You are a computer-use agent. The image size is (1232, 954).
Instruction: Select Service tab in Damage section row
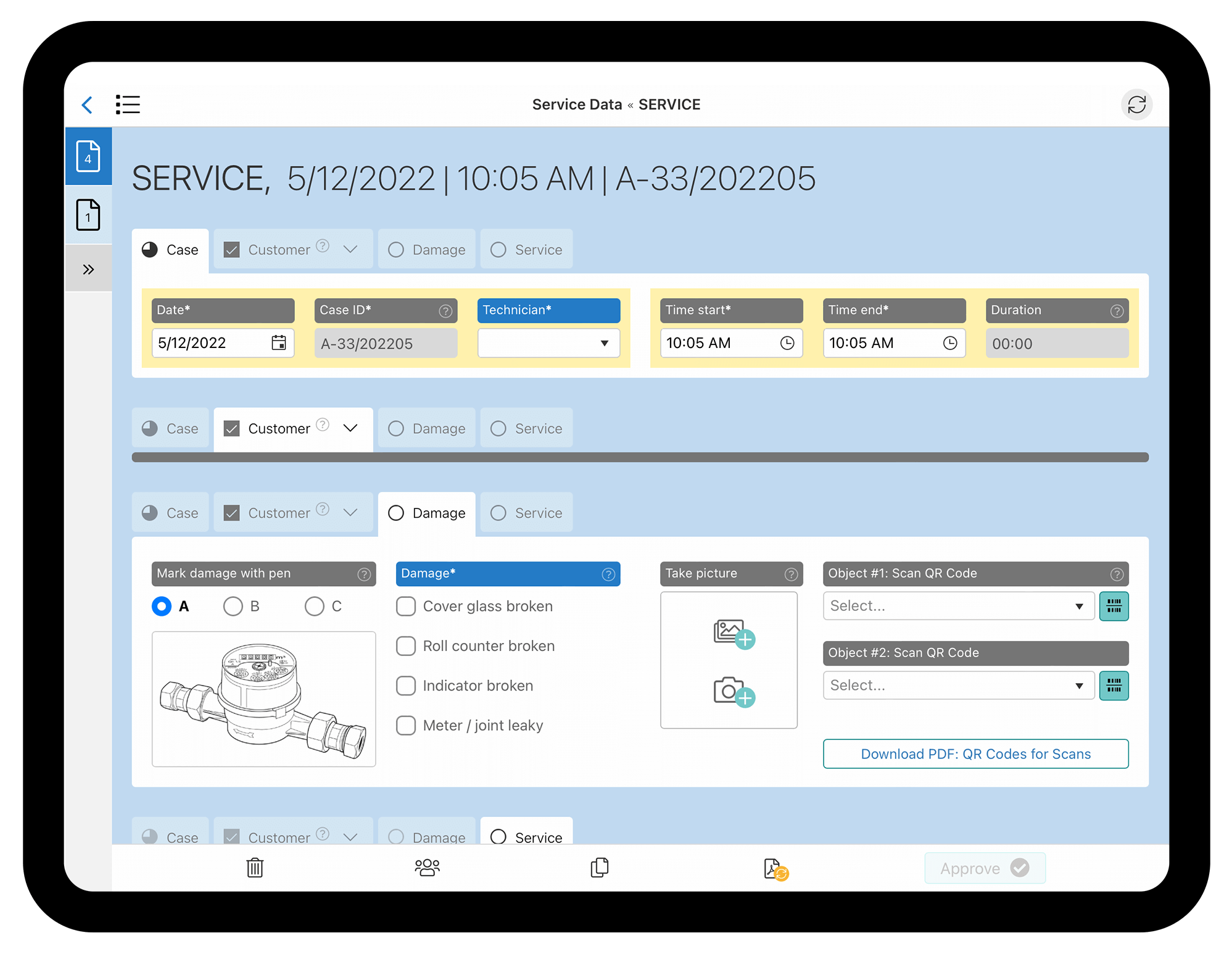click(526, 513)
